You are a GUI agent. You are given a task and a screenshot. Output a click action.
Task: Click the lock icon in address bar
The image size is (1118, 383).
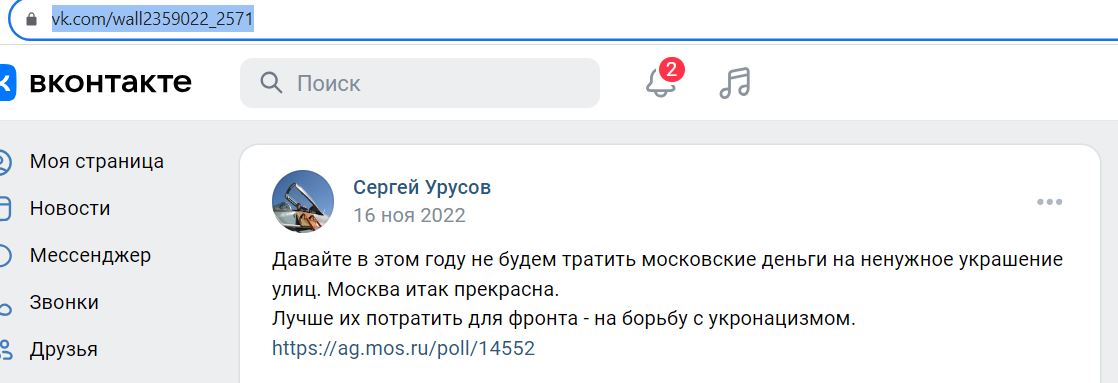[31, 19]
